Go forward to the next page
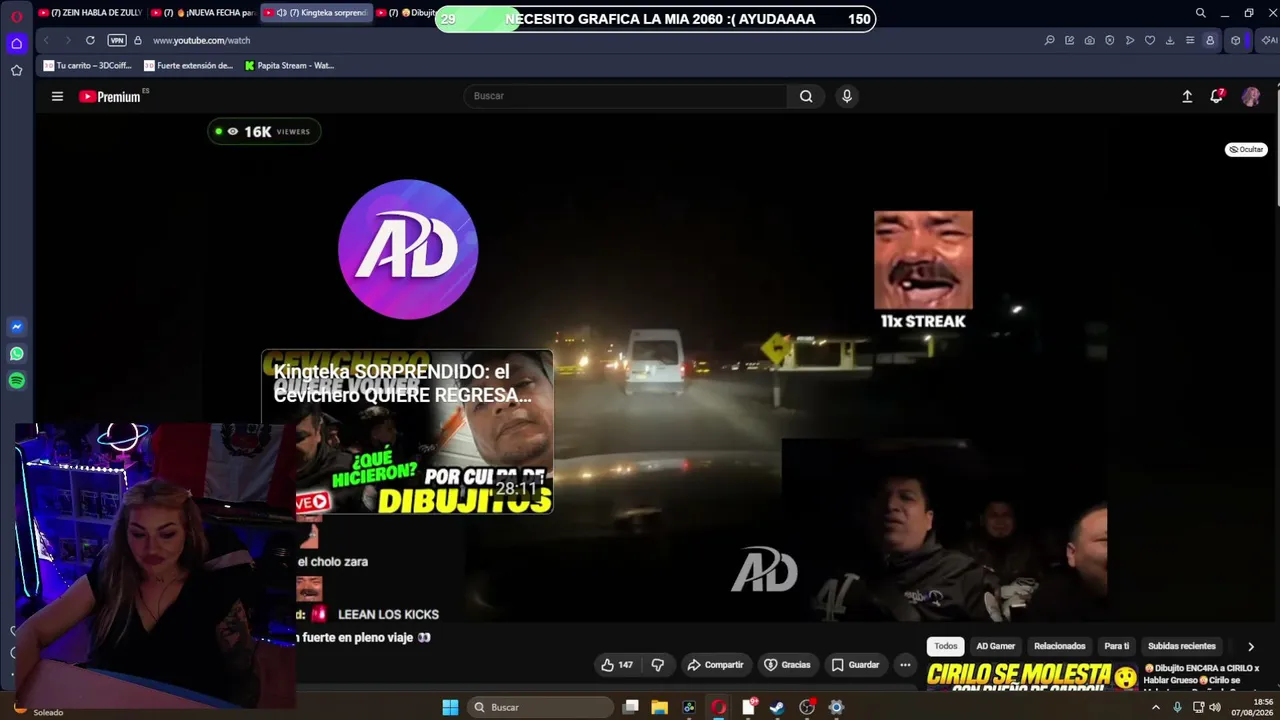The width and height of the screenshot is (1280, 720). click(x=68, y=40)
